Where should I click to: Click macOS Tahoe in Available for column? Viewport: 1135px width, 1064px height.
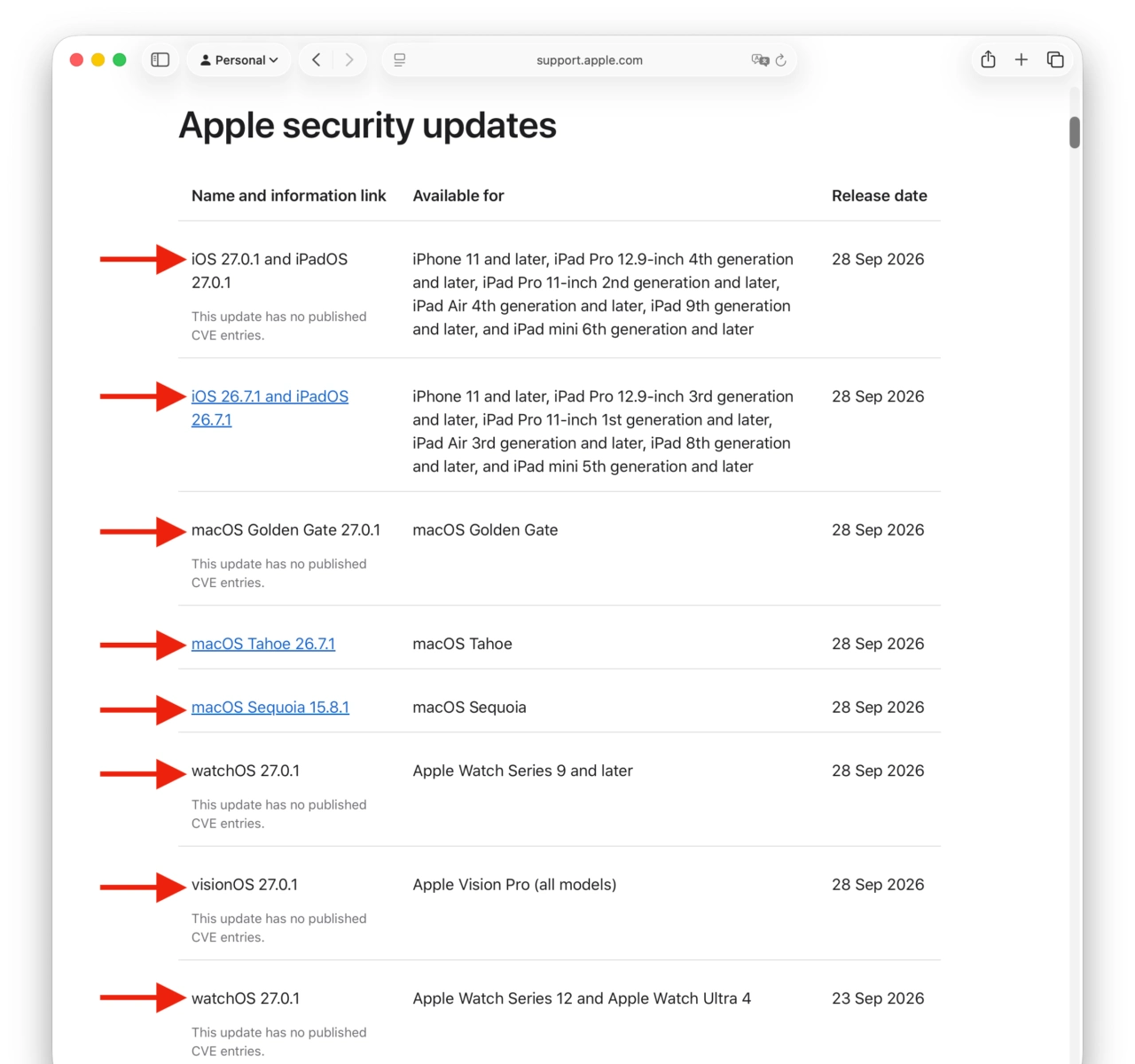[462, 644]
